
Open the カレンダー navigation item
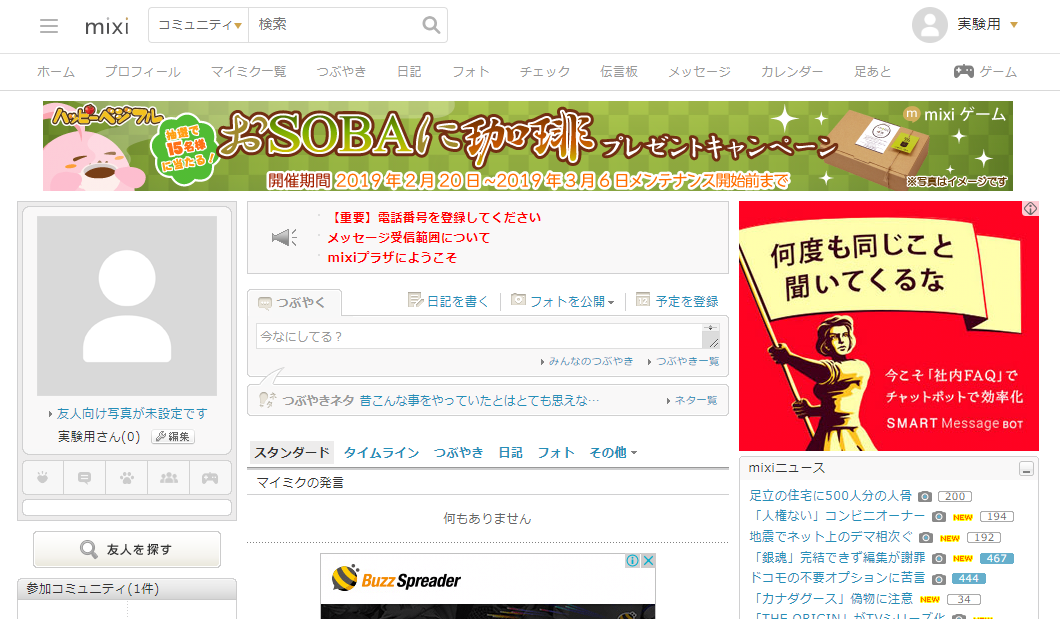click(x=792, y=72)
